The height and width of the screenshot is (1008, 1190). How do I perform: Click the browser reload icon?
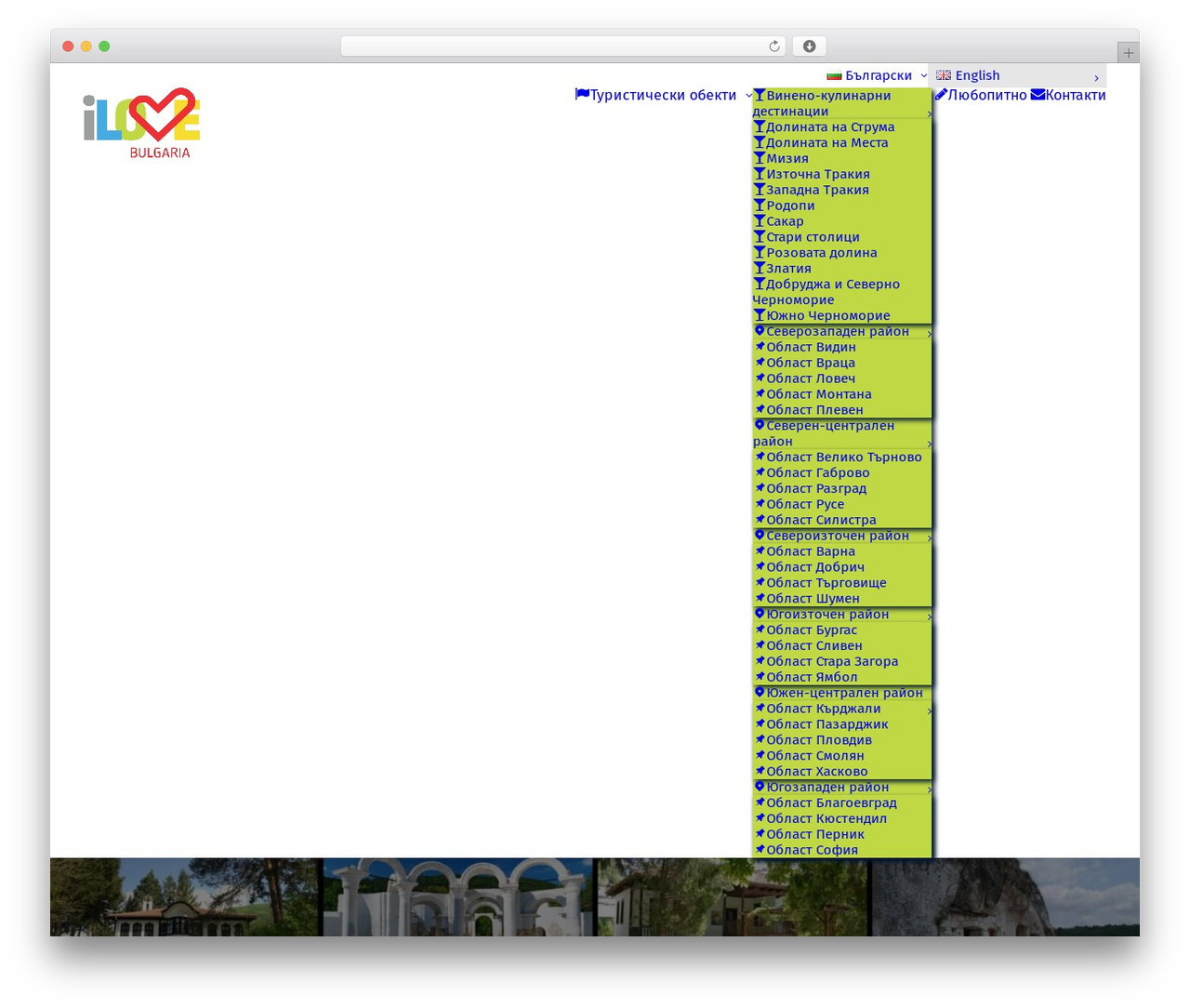774,46
